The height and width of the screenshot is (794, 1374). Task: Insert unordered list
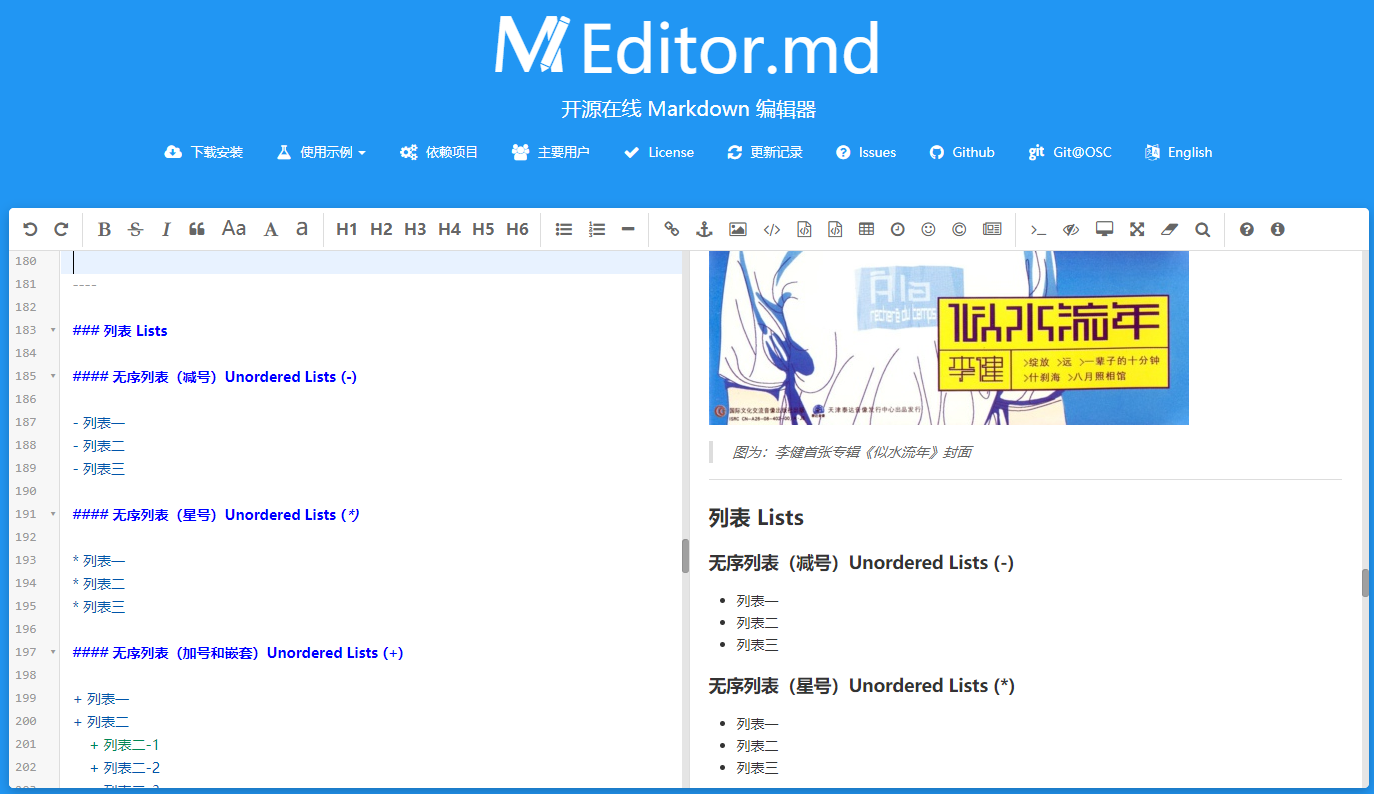[x=564, y=229]
